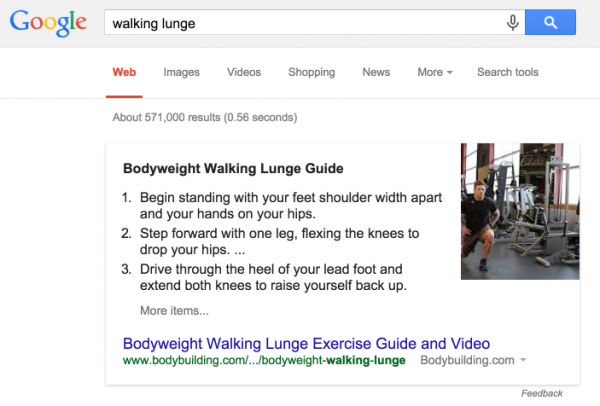
Task: Open Search tools options
Action: coord(507,72)
